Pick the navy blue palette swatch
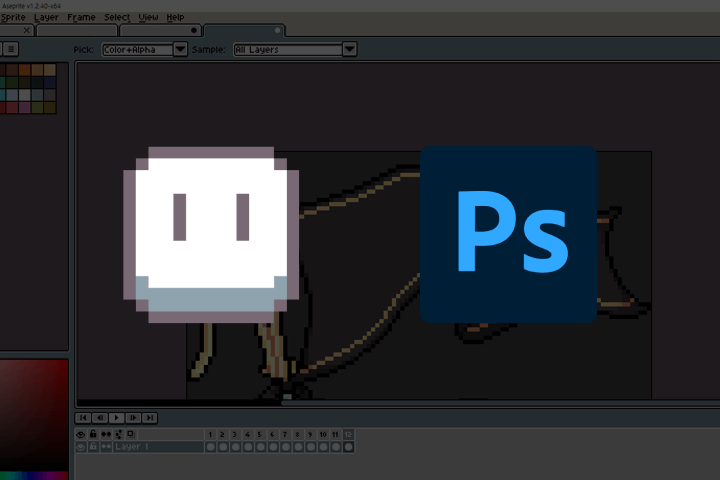 click(x=50, y=82)
